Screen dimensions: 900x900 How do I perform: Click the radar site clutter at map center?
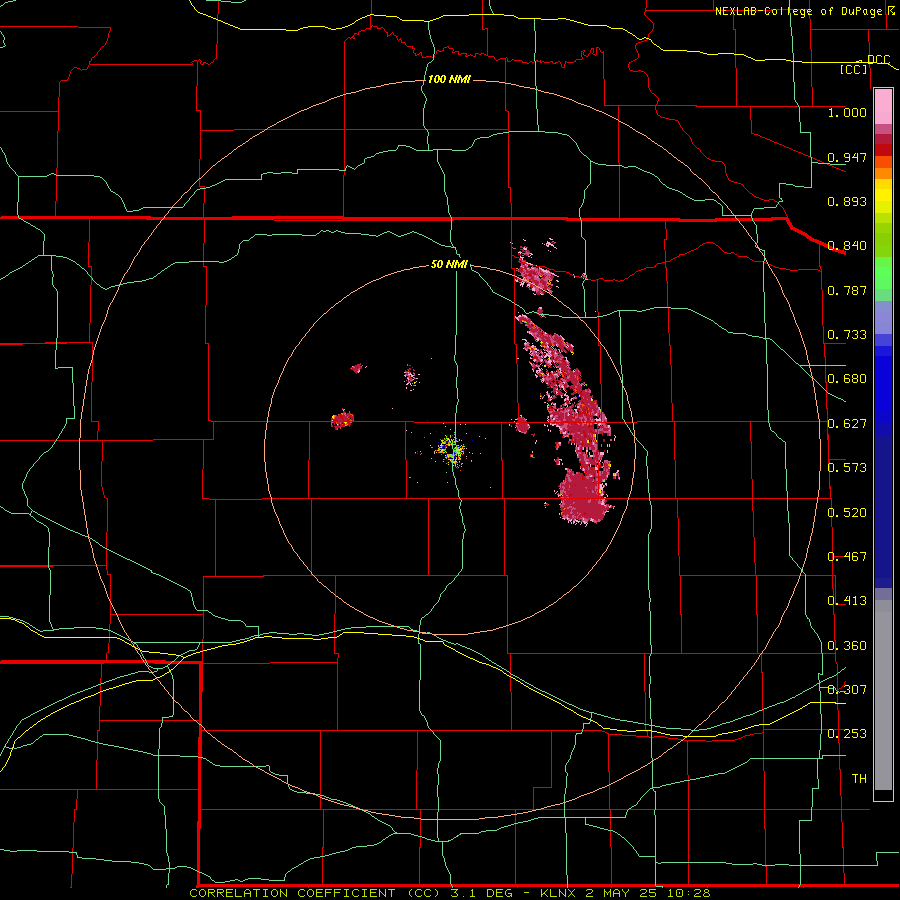pyautogui.click(x=452, y=449)
